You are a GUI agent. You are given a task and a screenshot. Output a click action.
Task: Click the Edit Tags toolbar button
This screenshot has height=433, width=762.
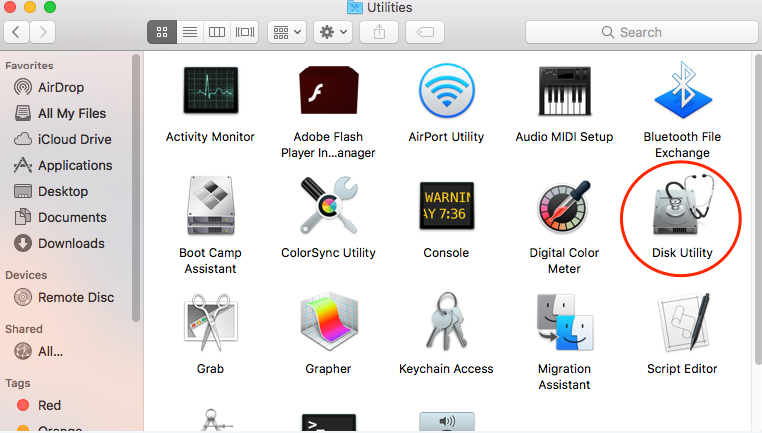[425, 33]
